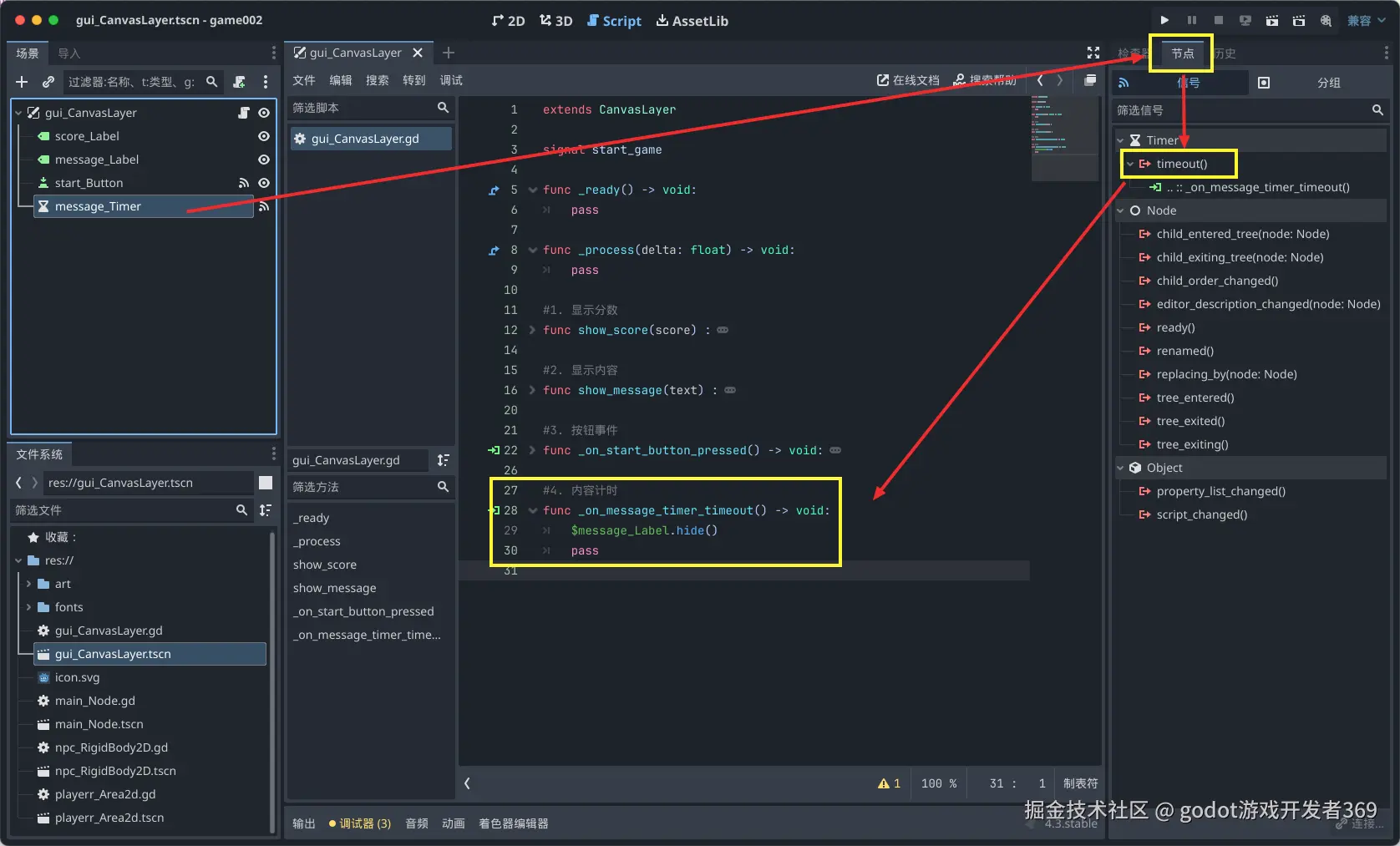This screenshot has width=1400, height=846.
Task: Show signal connections of start_Button node
Action: [244, 183]
